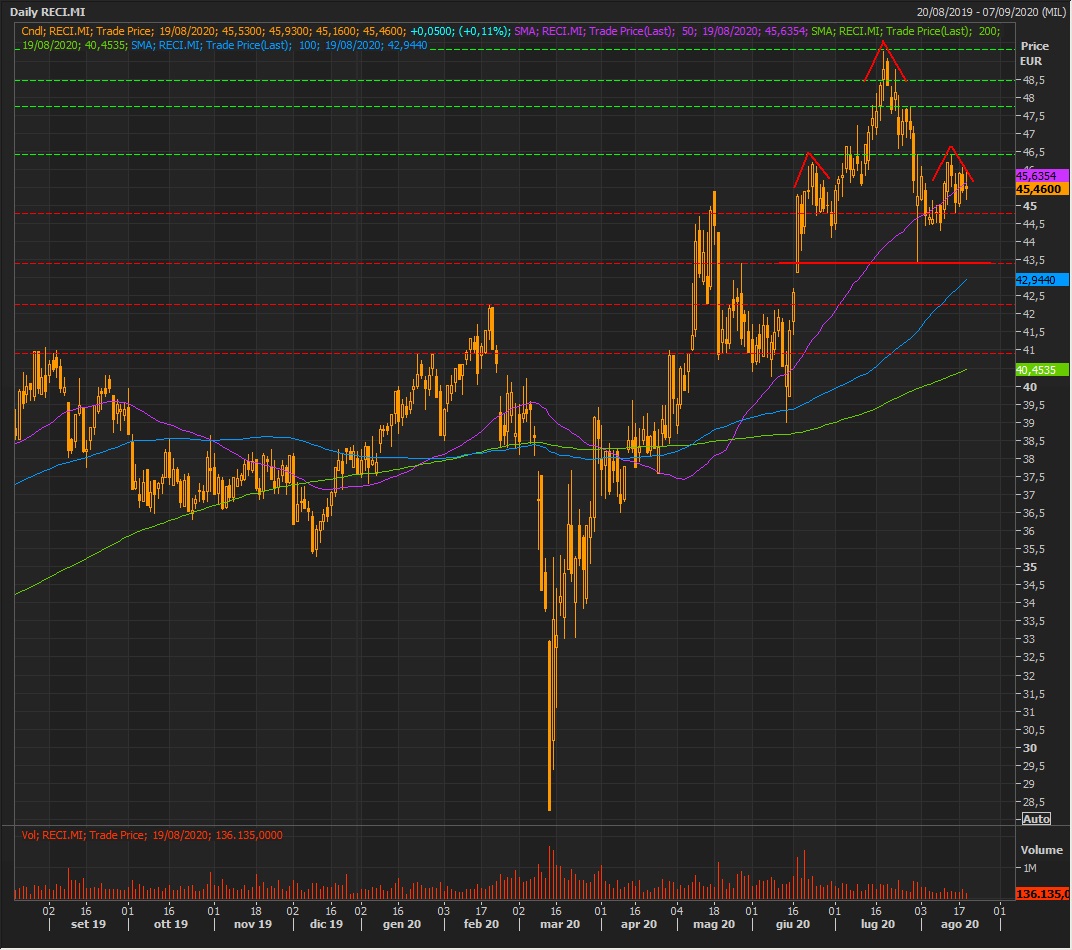Select the blue 42,9440 SMA 100 price tag

point(1037,278)
